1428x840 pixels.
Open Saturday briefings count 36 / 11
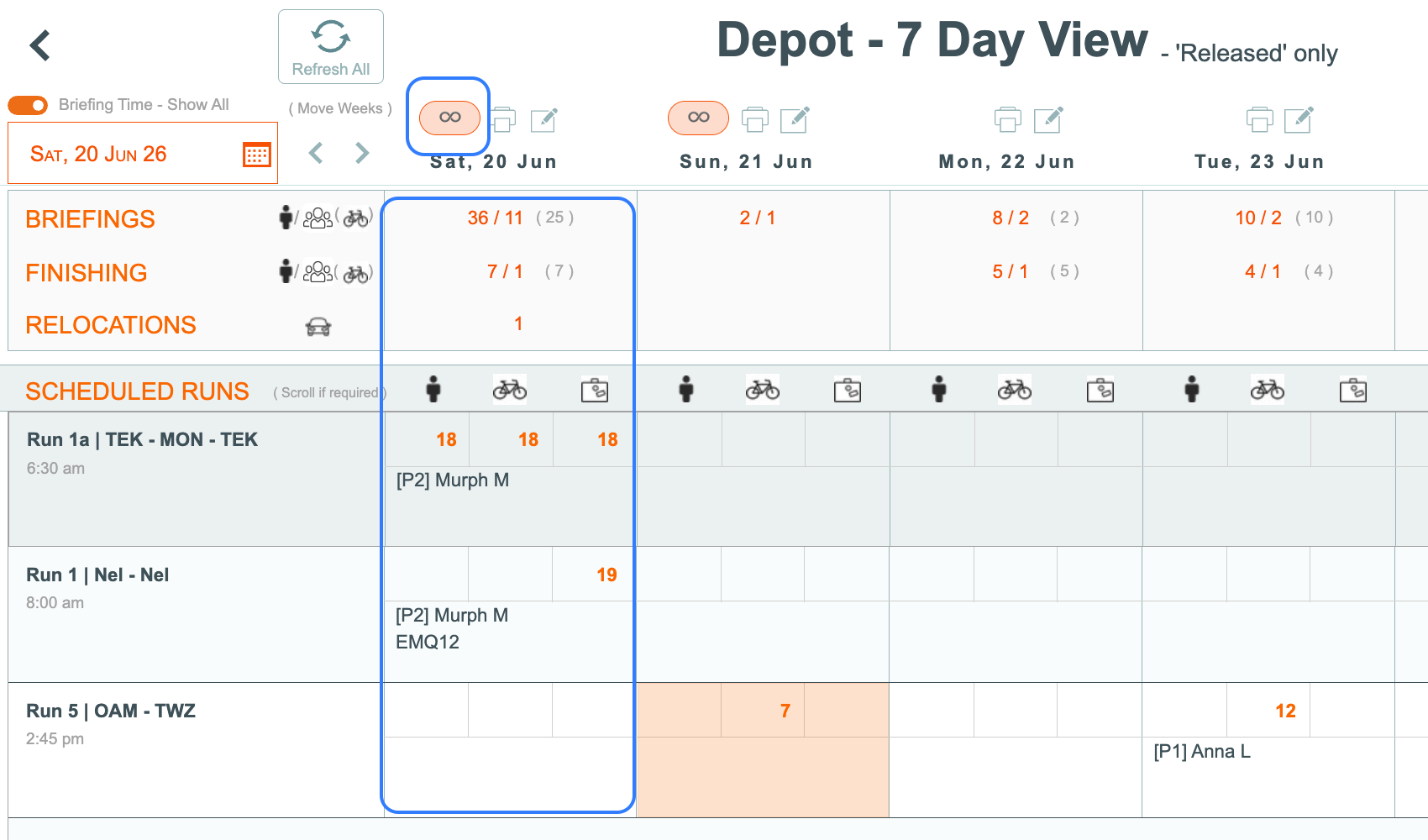496,218
